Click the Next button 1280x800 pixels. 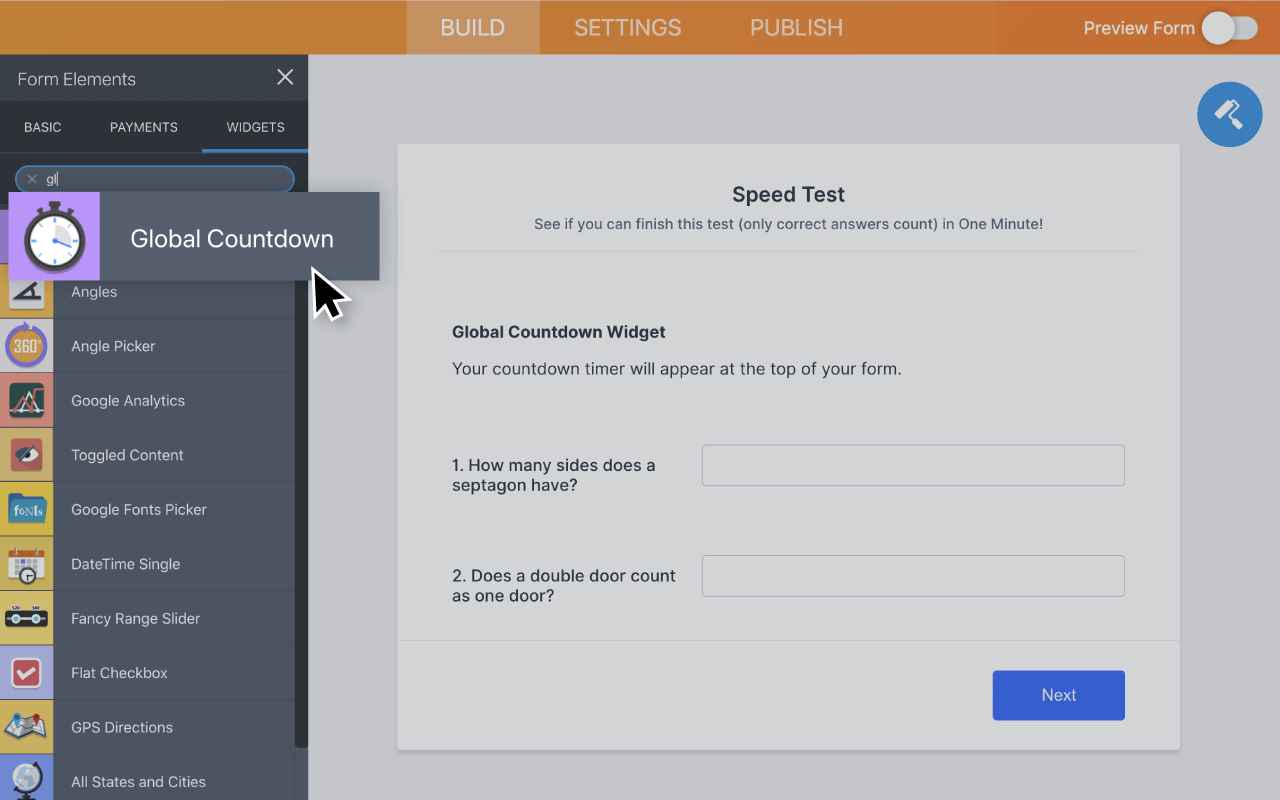coord(1058,695)
